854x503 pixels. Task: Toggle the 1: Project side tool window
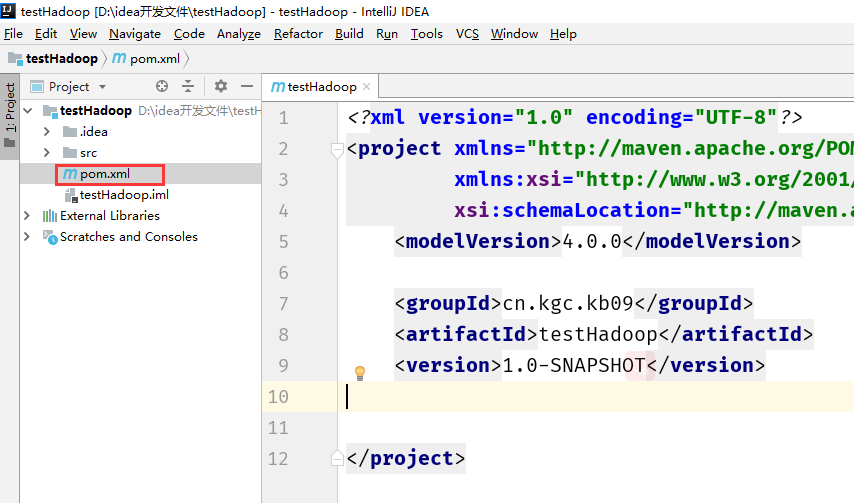click(10, 116)
